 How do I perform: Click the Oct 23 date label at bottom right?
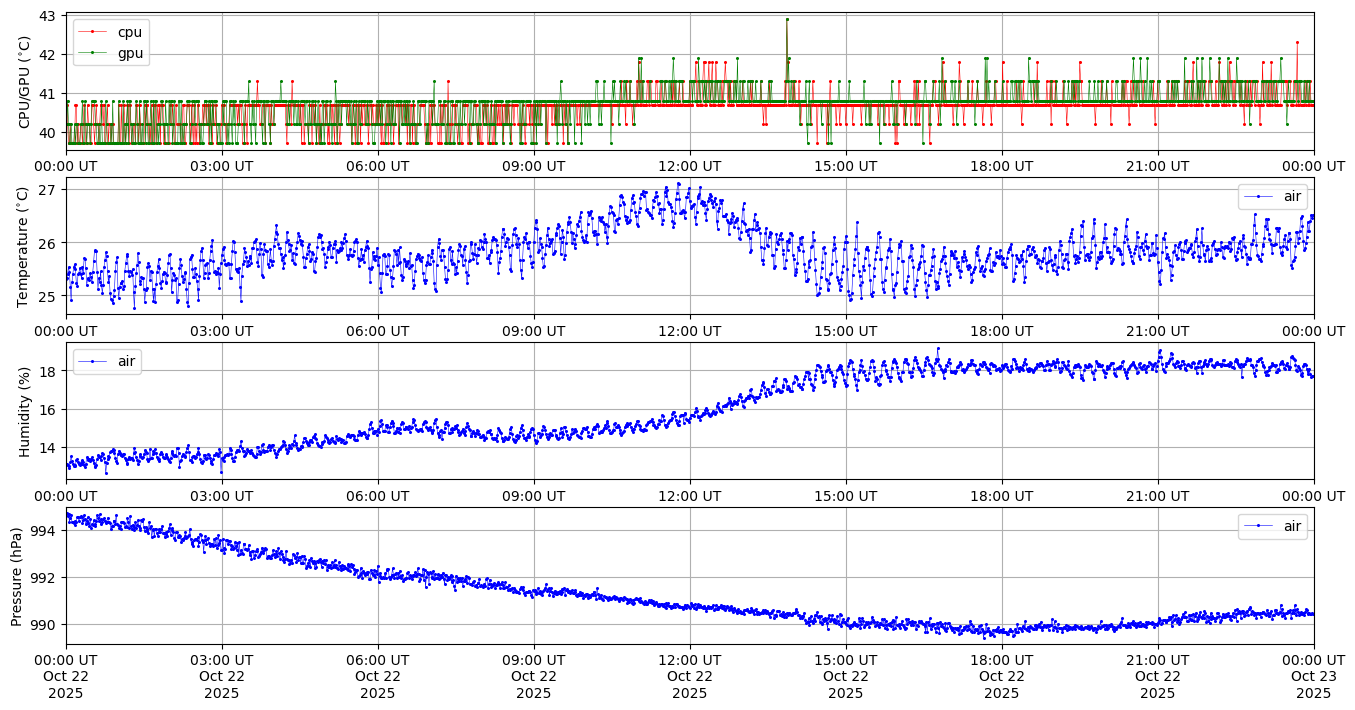(x=1314, y=677)
